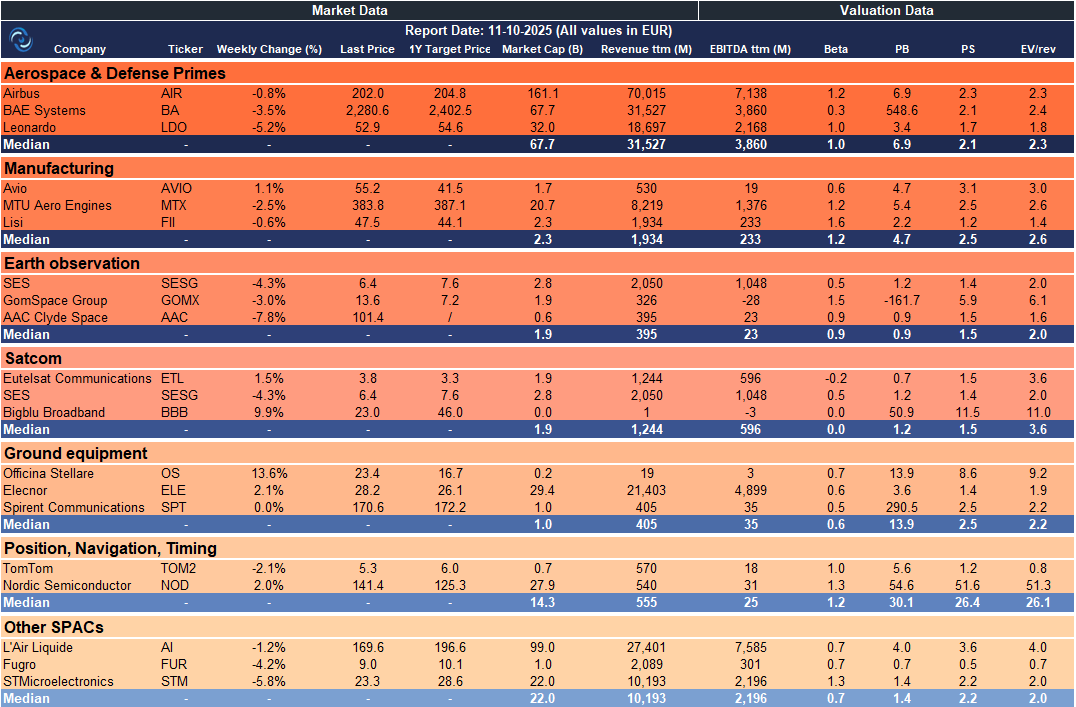Viewport: 1076px width, 707px height.
Task: Select the Ground equipment section title
Action: [x=75, y=454]
